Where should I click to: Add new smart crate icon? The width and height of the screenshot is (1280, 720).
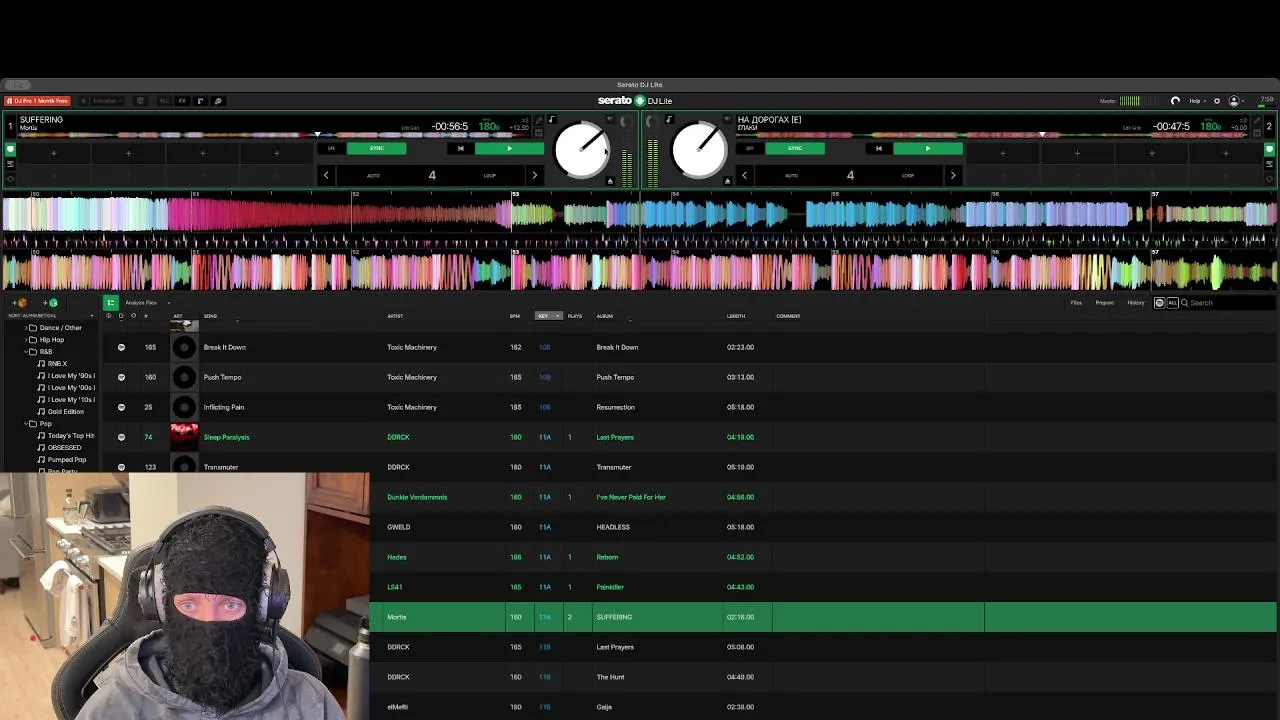coord(51,303)
